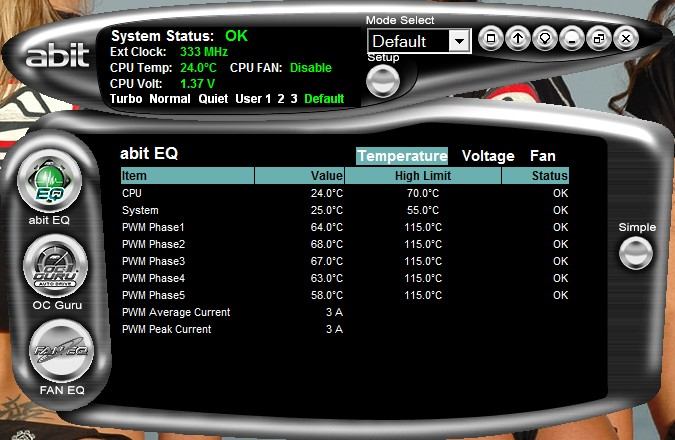The width and height of the screenshot is (675, 440).
Task: Open the OC Guru icon
Action: coord(56,266)
